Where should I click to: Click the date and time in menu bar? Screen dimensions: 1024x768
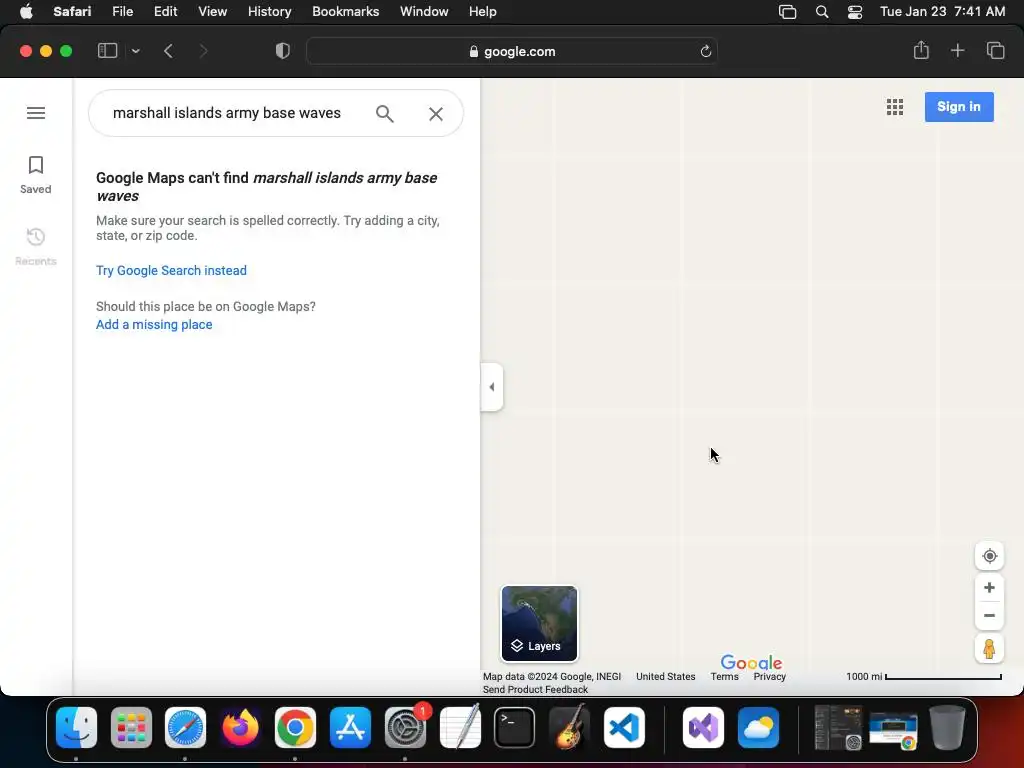[x=942, y=12]
